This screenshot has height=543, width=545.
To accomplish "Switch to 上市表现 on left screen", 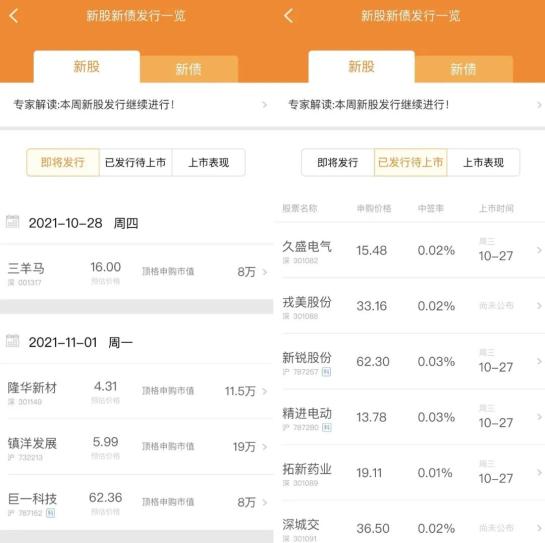I will pyautogui.click(x=209, y=162).
